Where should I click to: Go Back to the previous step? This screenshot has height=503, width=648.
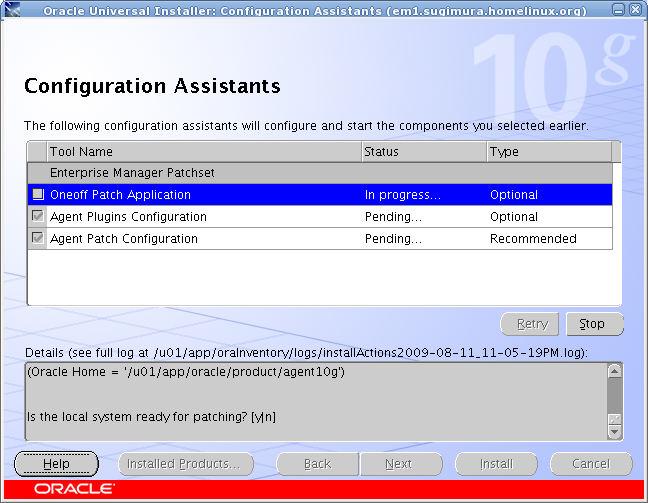pyautogui.click(x=317, y=464)
